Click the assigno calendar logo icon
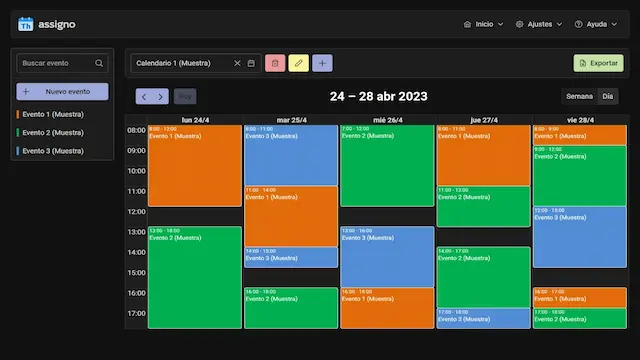 coord(25,24)
